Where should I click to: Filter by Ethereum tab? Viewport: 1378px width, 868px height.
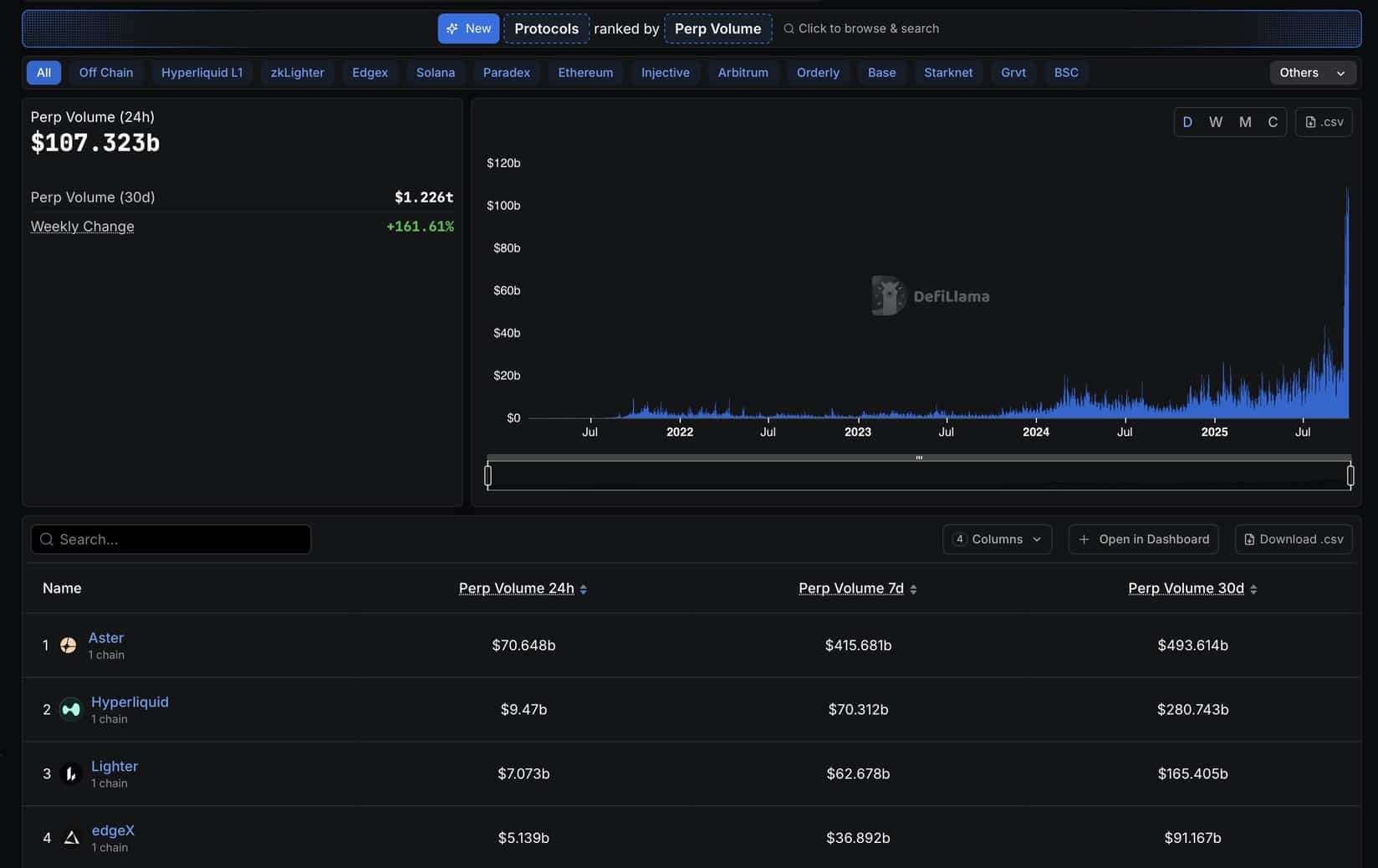585,73
